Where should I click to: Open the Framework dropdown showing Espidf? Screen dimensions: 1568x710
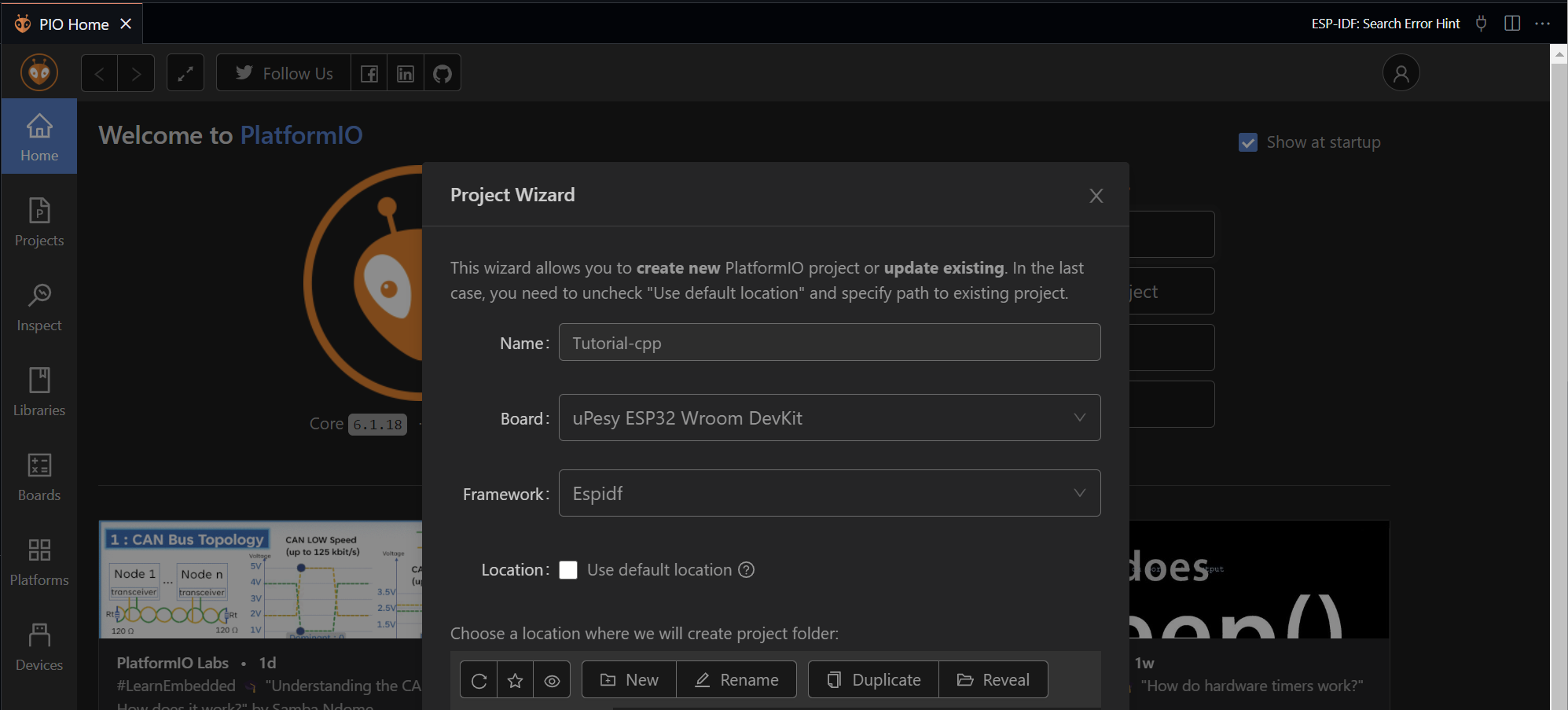pyautogui.click(x=829, y=494)
